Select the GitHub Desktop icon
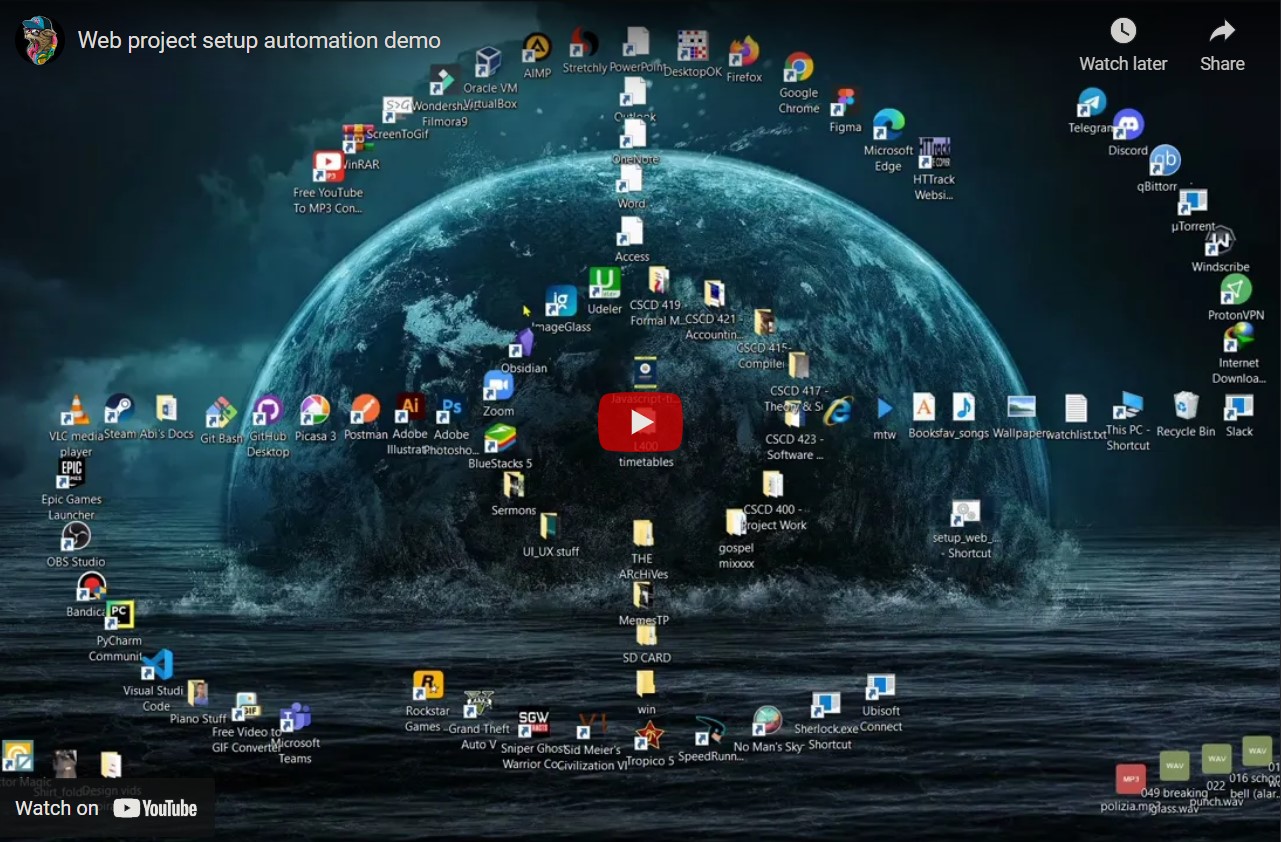 click(267, 410)
